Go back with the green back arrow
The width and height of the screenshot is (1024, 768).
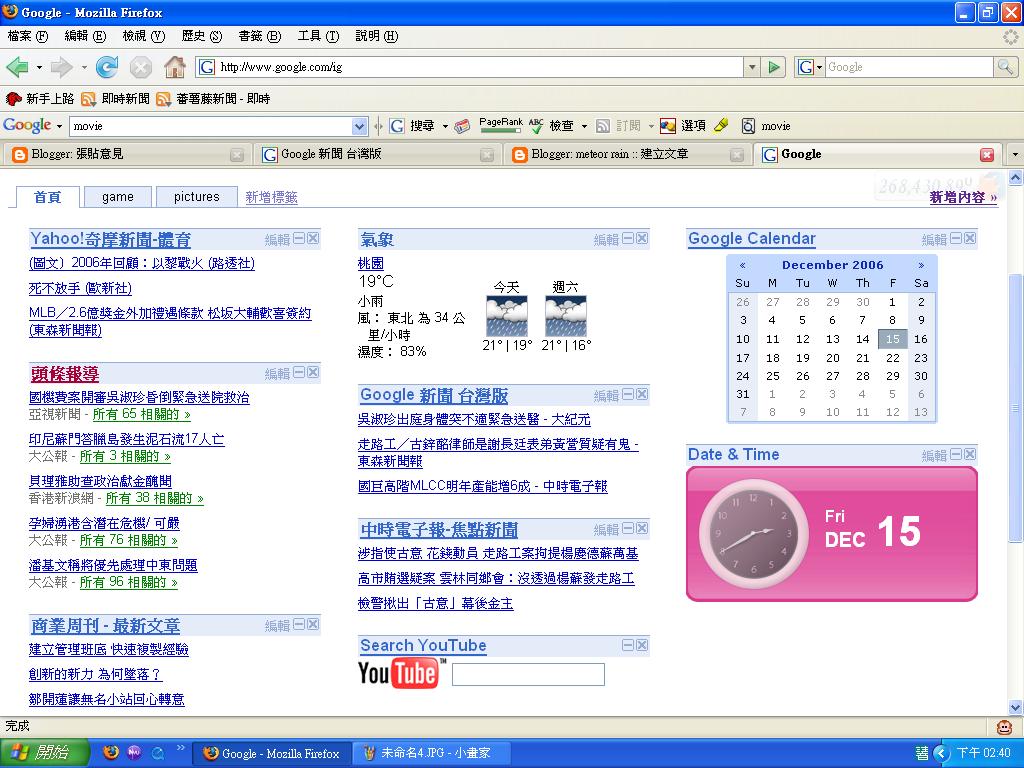[x=17, y=67]
